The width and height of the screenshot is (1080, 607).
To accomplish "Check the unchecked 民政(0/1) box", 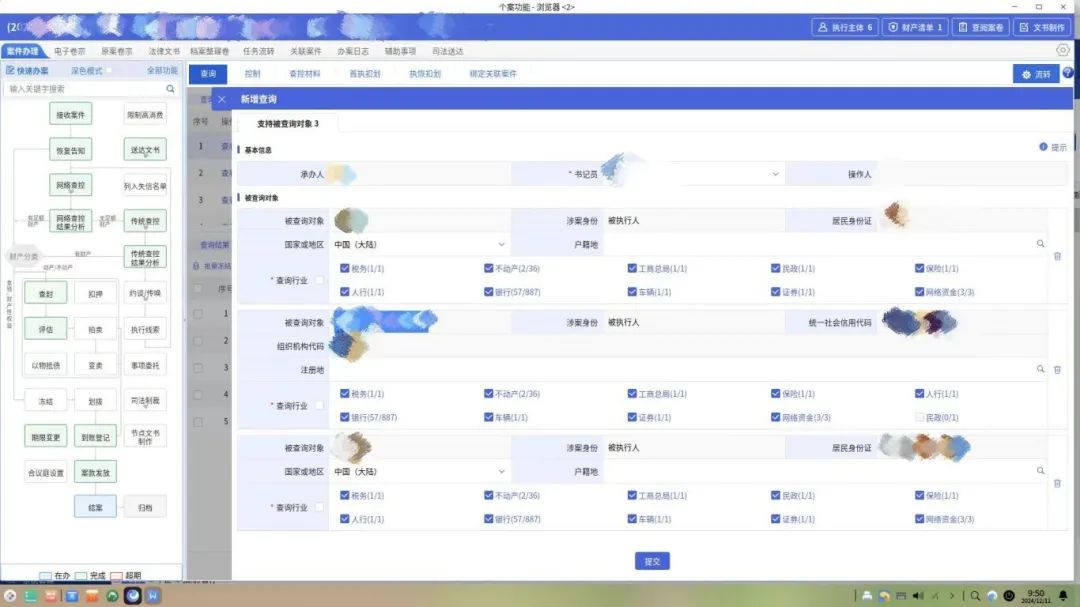I will click(919, 417).
